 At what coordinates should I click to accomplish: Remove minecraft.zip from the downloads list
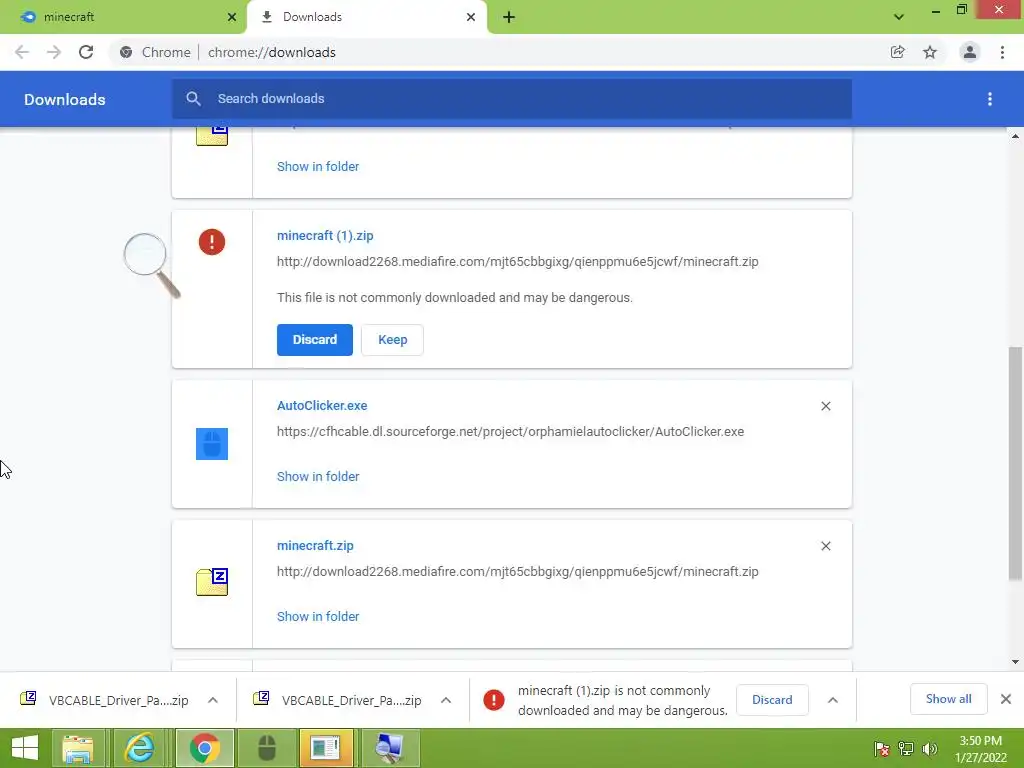point(825,546)
